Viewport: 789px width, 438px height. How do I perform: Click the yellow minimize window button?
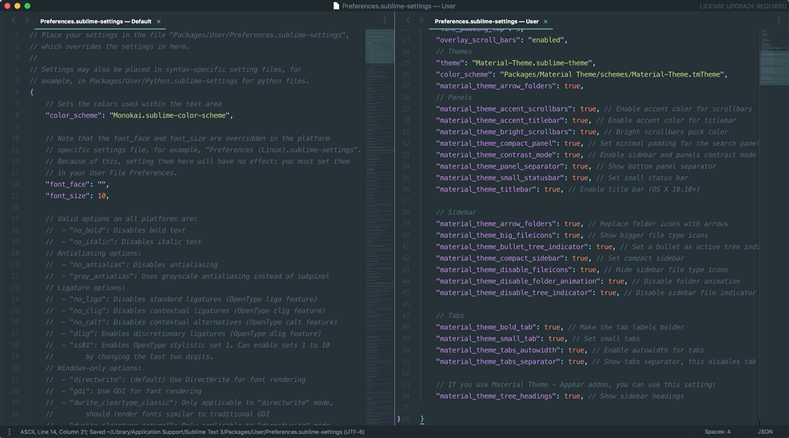click(17, 6)
